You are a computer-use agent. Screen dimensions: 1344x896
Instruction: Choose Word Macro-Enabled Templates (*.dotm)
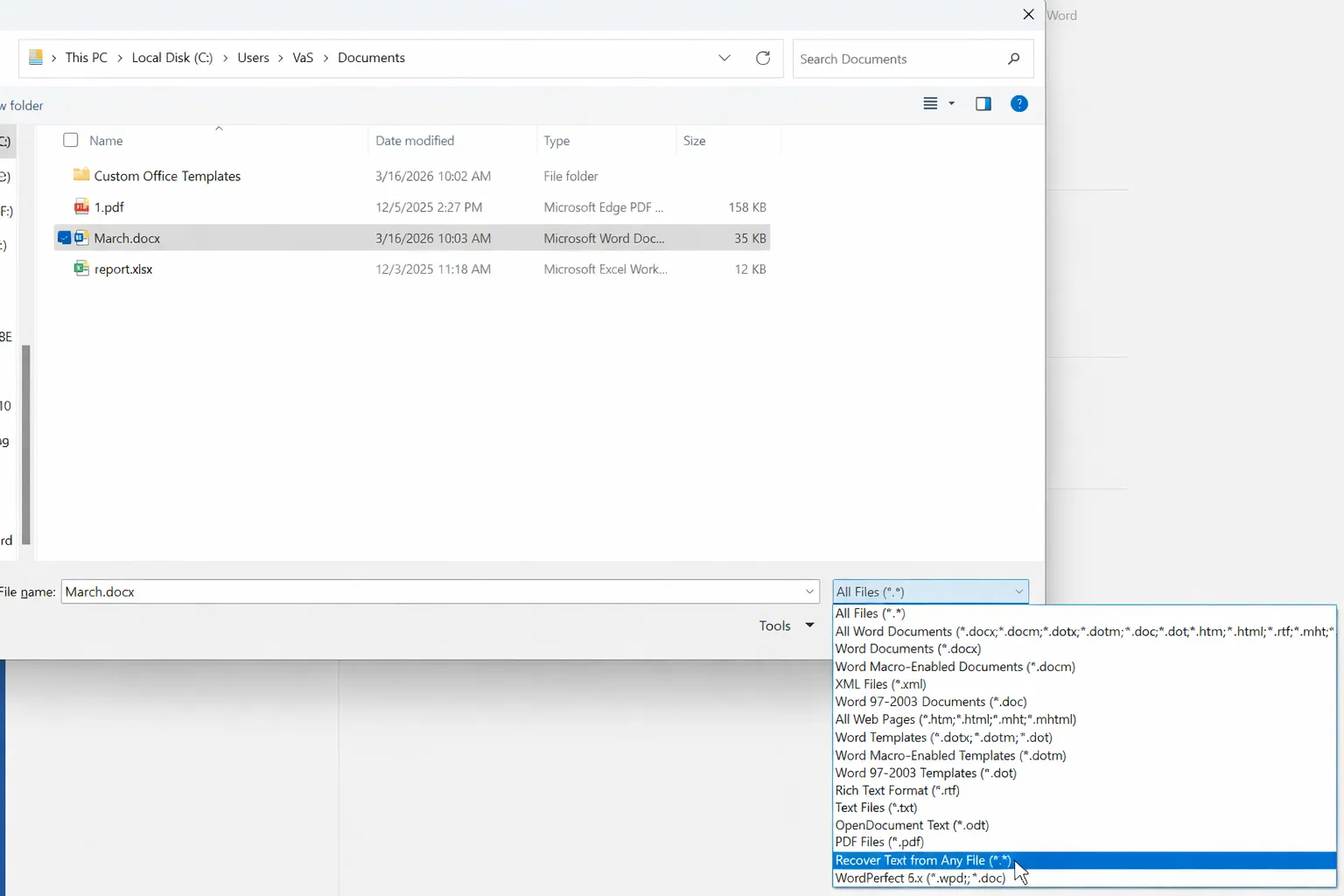point(1085,755)
